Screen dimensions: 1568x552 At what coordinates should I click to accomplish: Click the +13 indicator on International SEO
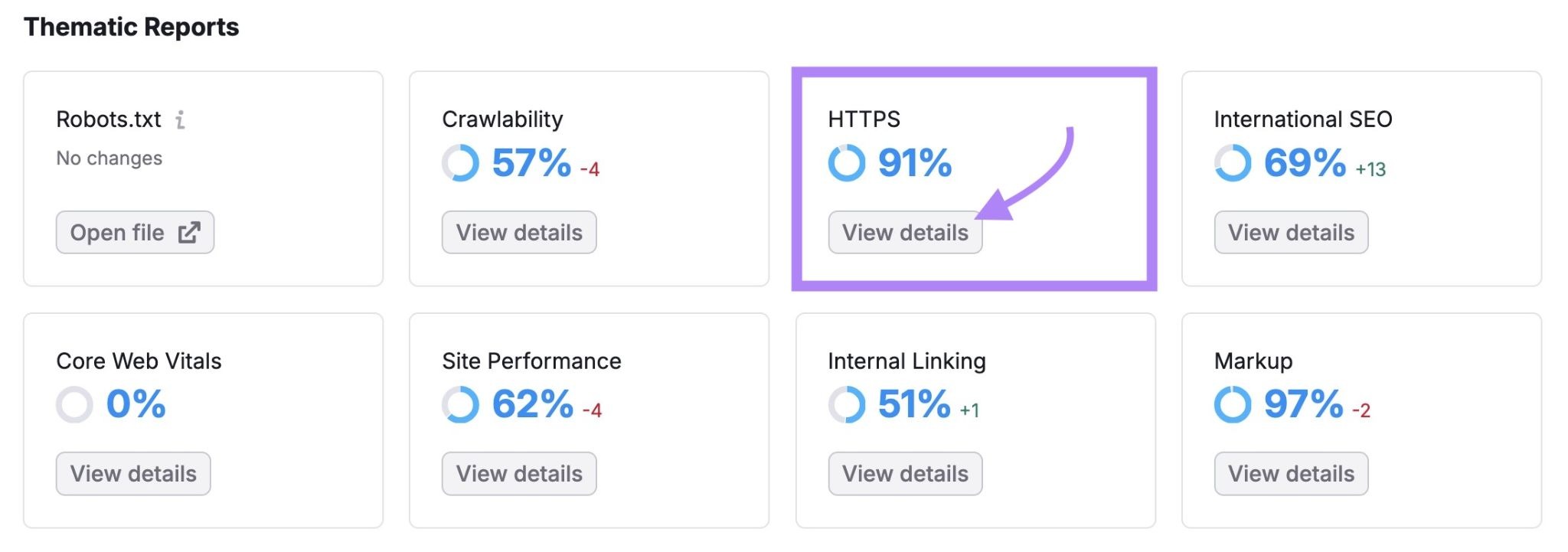[x=1370, y=170]
